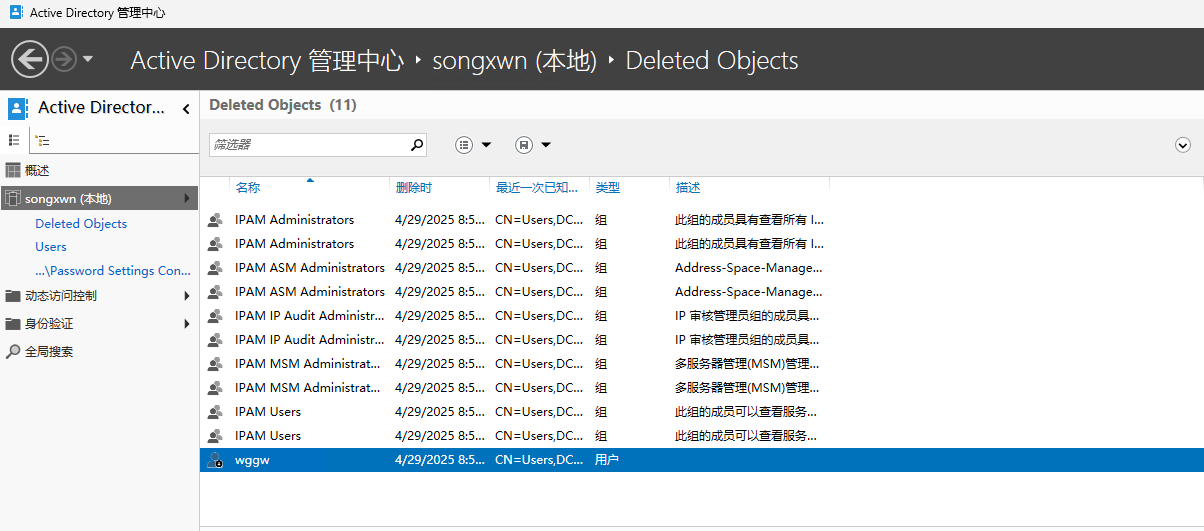
Task: Open the saved queries disk dropdown
Action: click(x=533, y=145)
